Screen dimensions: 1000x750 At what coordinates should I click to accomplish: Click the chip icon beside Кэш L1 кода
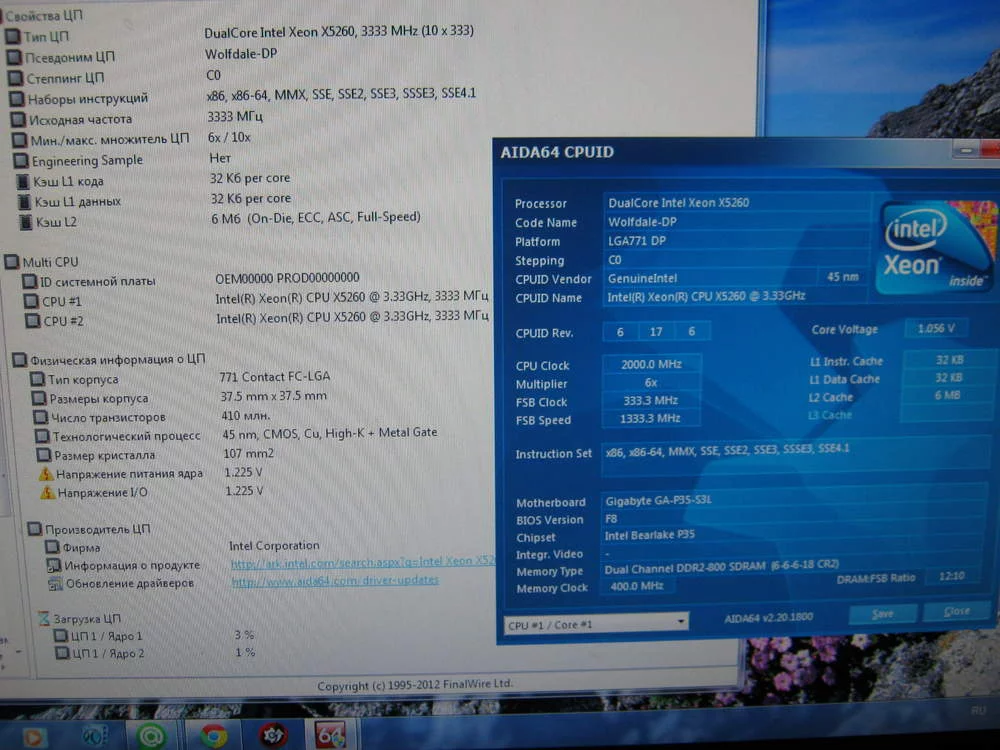tap(23, 181)
